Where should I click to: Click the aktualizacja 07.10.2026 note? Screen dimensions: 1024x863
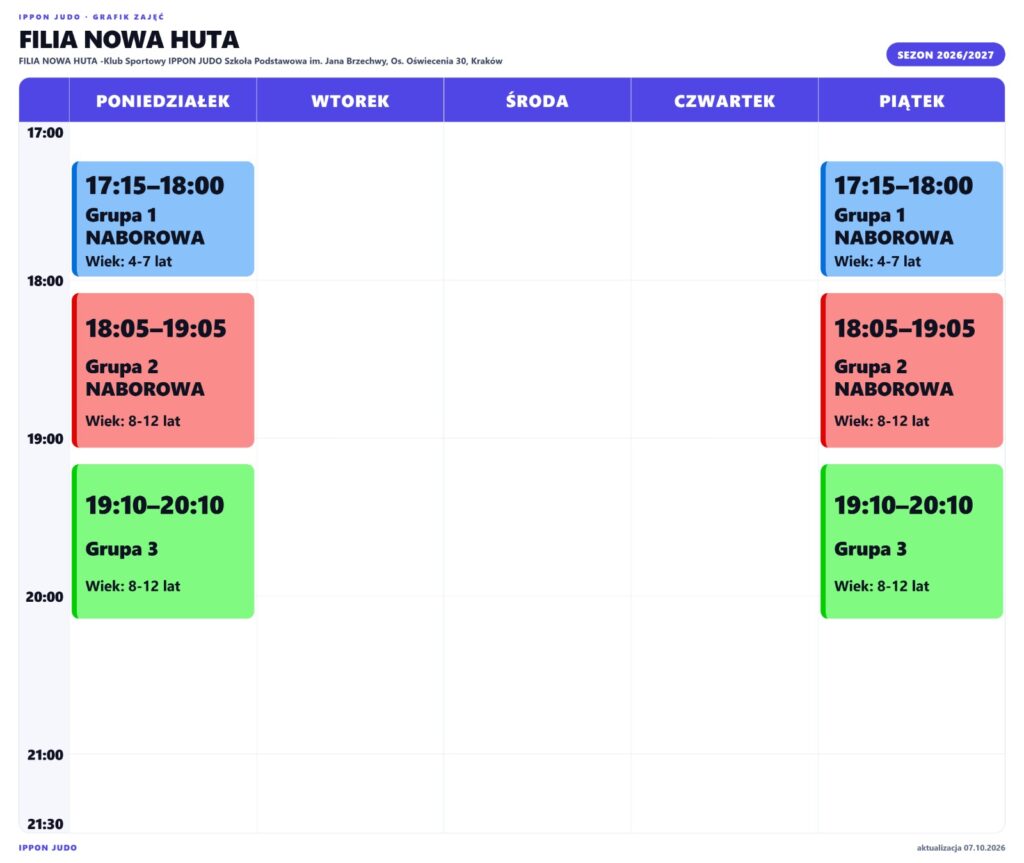pos(961,848)
